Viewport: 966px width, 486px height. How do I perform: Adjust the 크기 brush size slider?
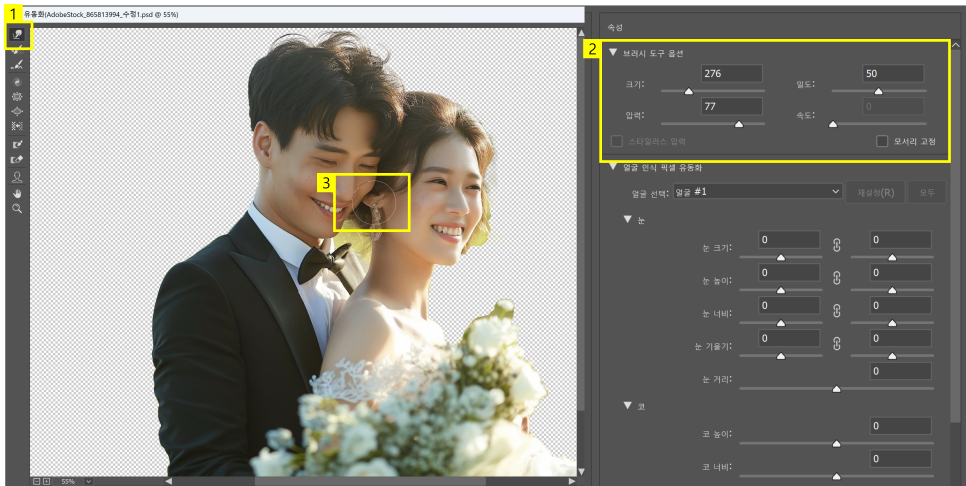713,91
